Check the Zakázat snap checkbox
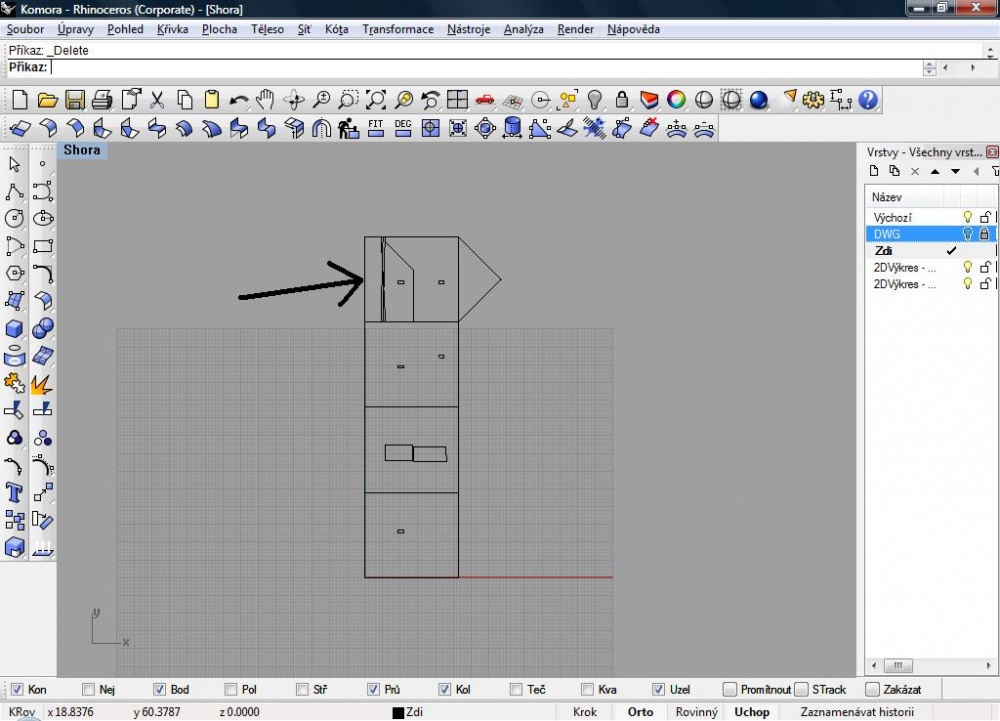The width and height of the screenshot is (1000, 721). [x=872, y=689]
